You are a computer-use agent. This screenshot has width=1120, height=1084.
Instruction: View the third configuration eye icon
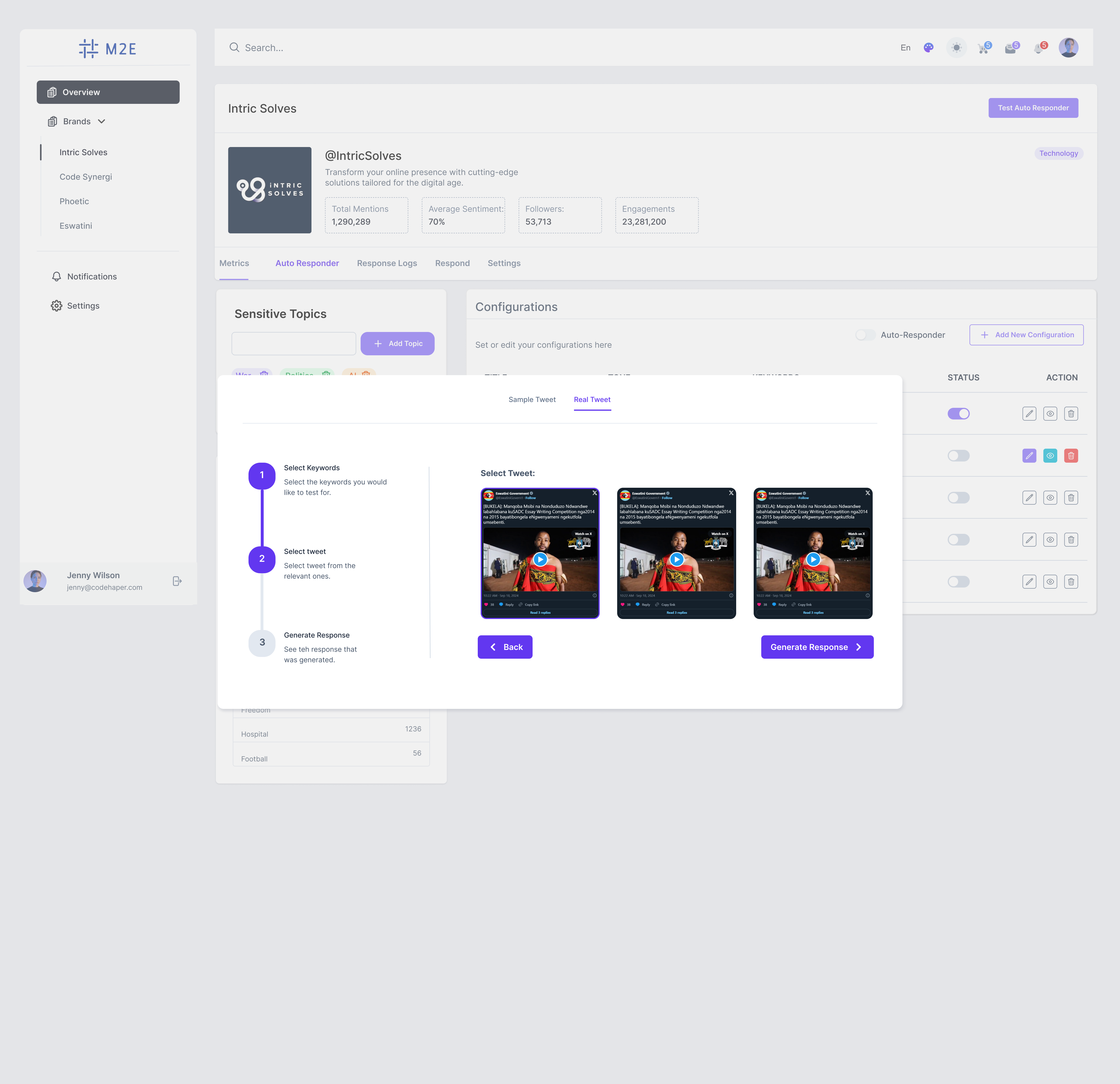(1050, 498)
